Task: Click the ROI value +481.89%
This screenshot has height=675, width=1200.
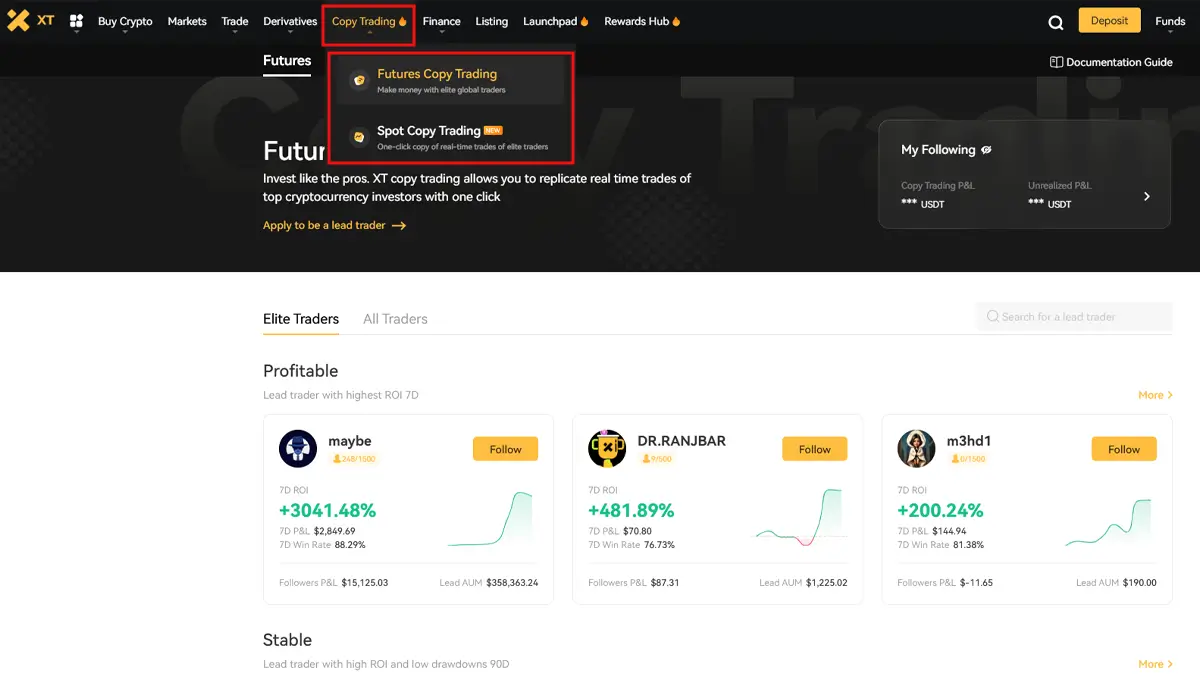Action: point(631,511)
